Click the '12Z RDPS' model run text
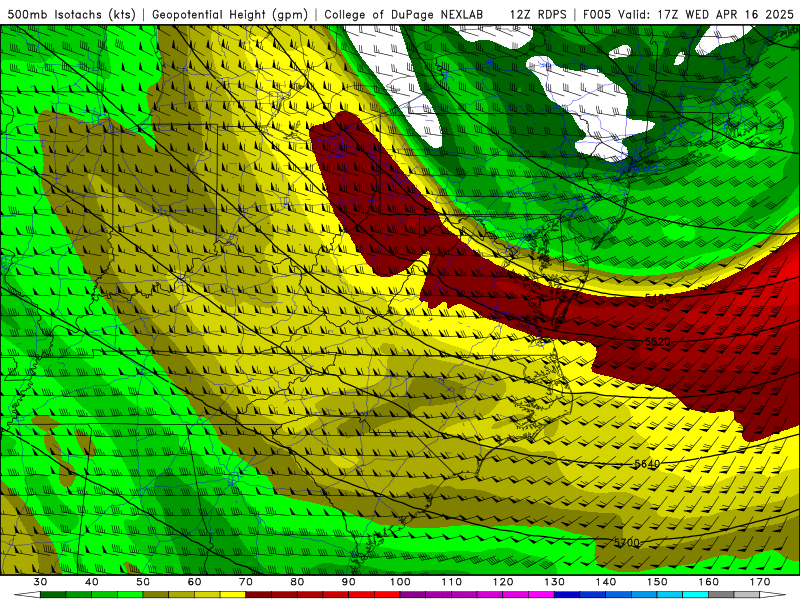 tap(538, 14)
